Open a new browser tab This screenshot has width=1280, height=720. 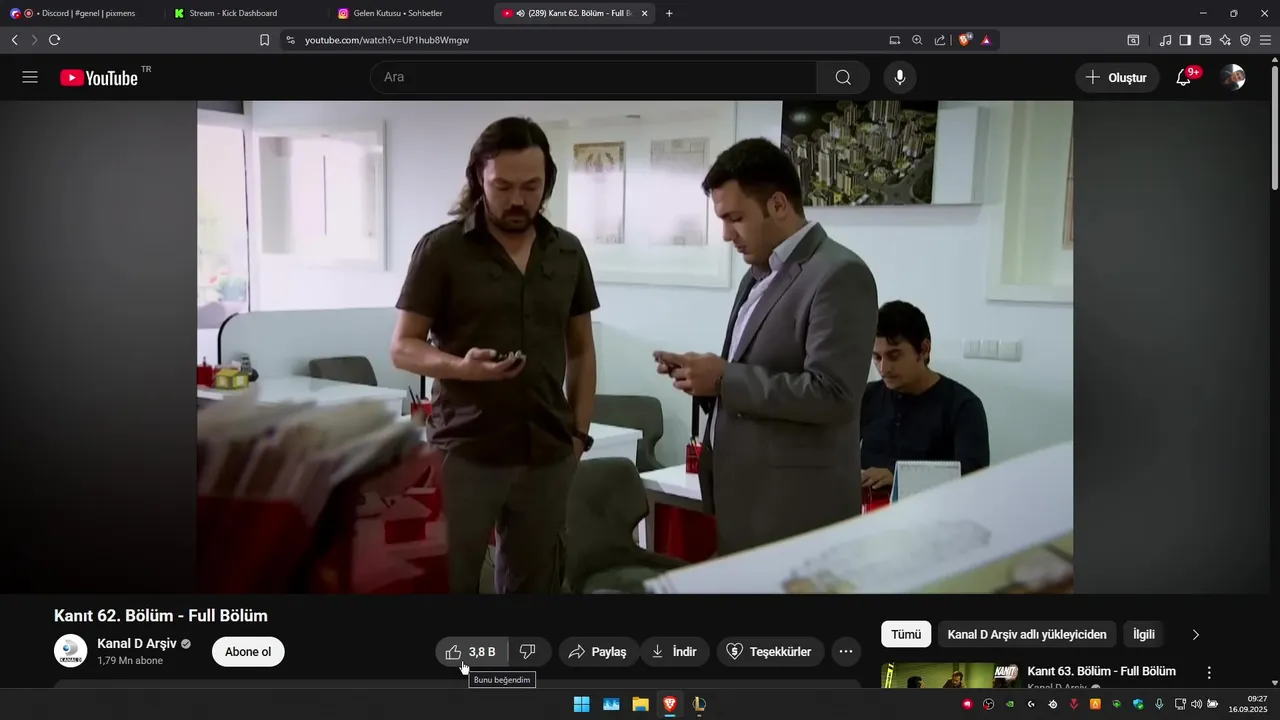(x=669, y=13)
